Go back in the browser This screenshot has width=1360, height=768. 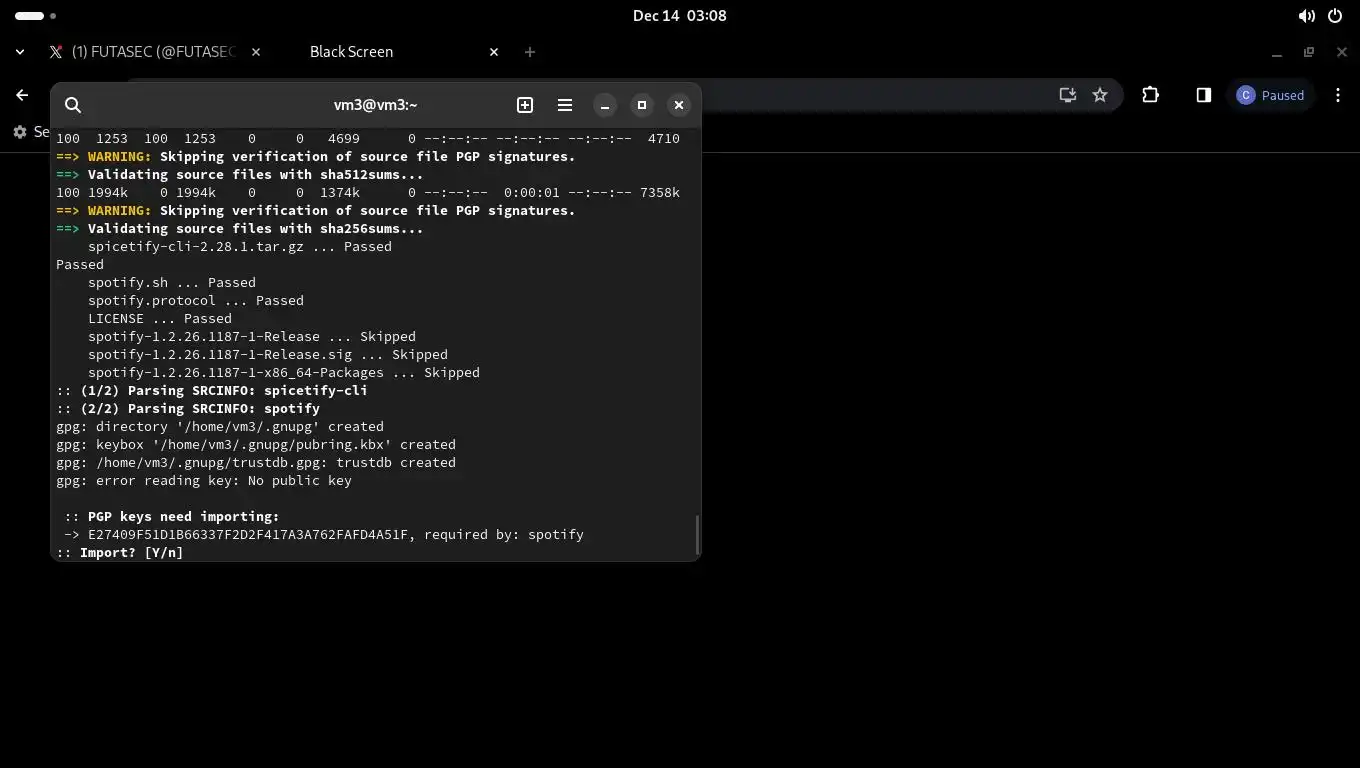coord(22,95)
